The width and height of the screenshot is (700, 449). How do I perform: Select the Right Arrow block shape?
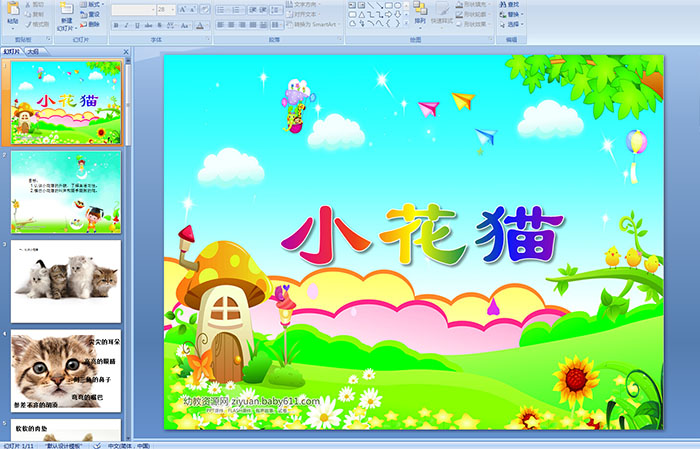click(388, 15)
